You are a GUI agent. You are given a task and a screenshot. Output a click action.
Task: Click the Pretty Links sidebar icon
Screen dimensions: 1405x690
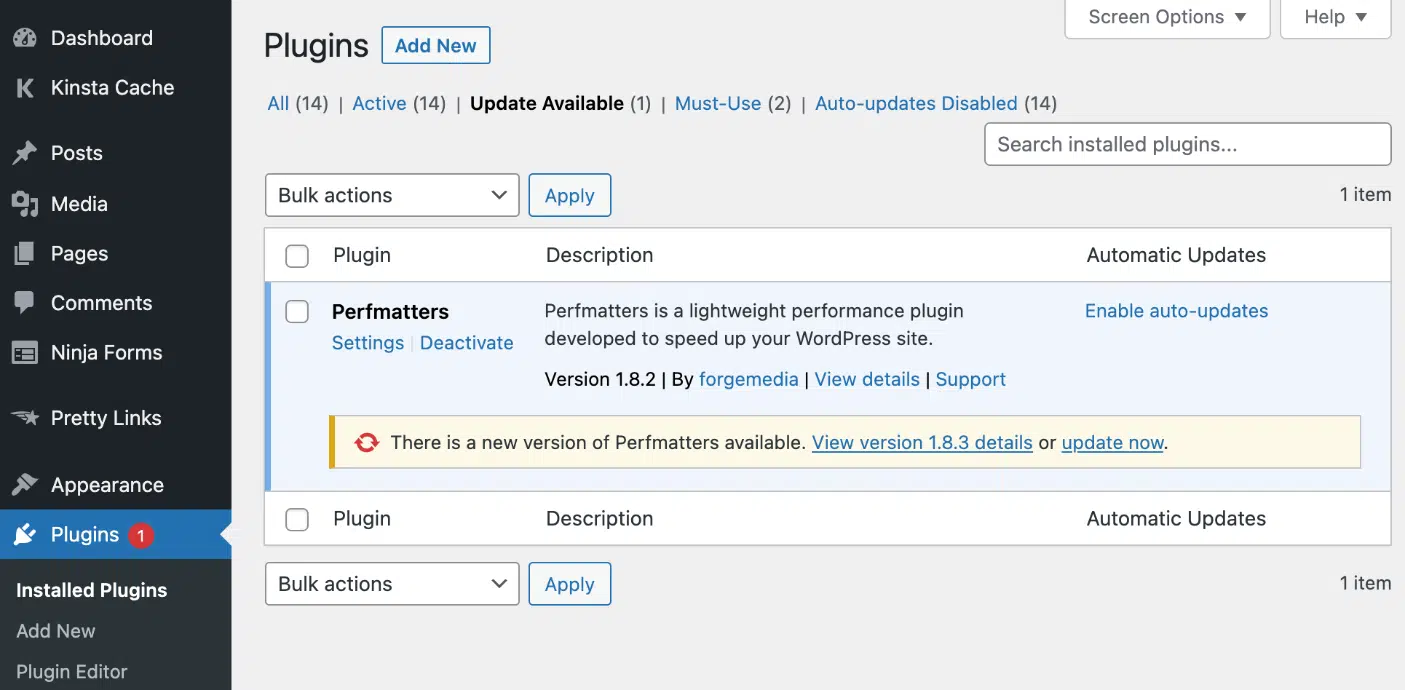[x=25, y=418]
